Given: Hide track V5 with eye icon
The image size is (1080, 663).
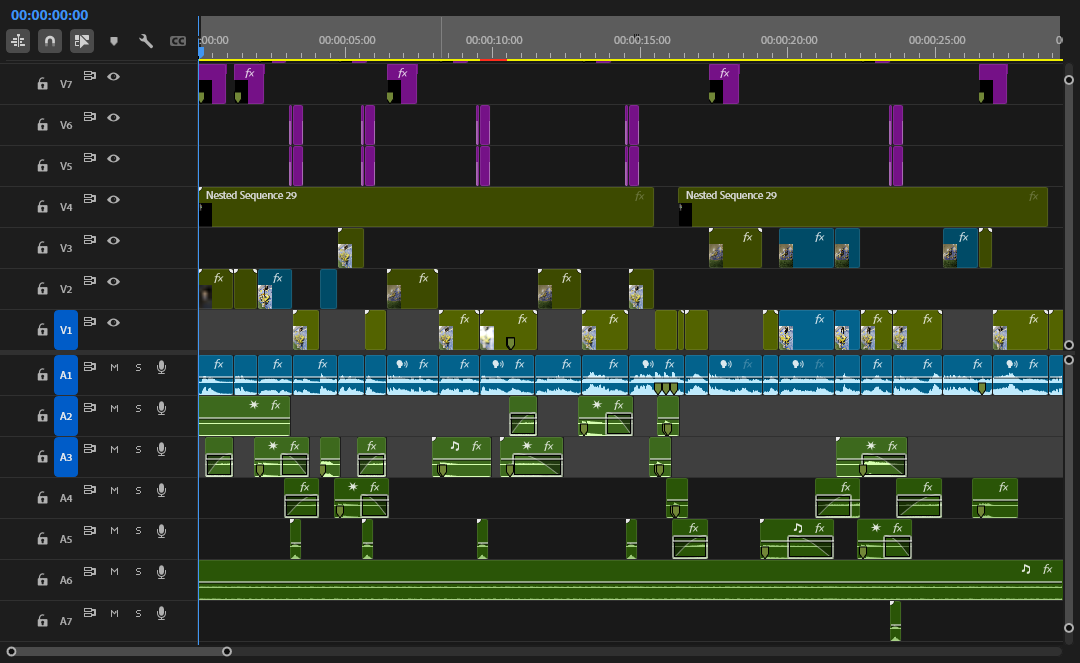Looking at the screenshot, I should point(114,158).
